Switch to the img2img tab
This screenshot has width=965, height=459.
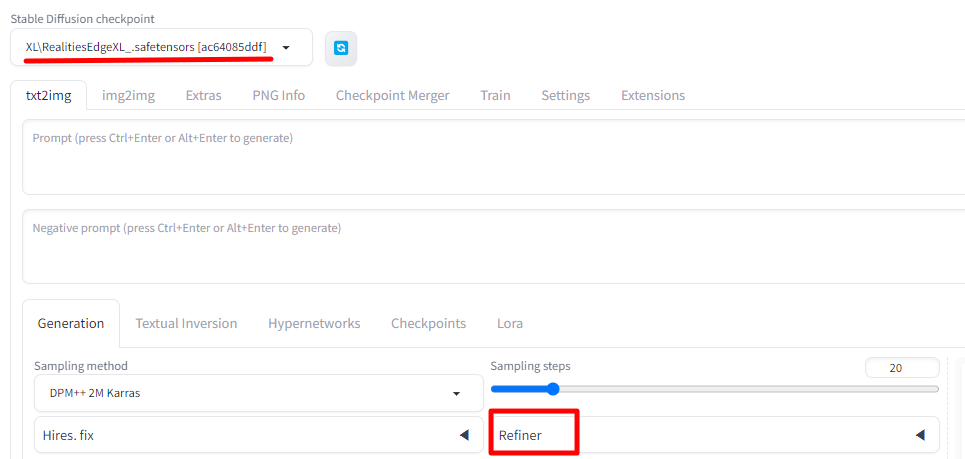point(128,95)
